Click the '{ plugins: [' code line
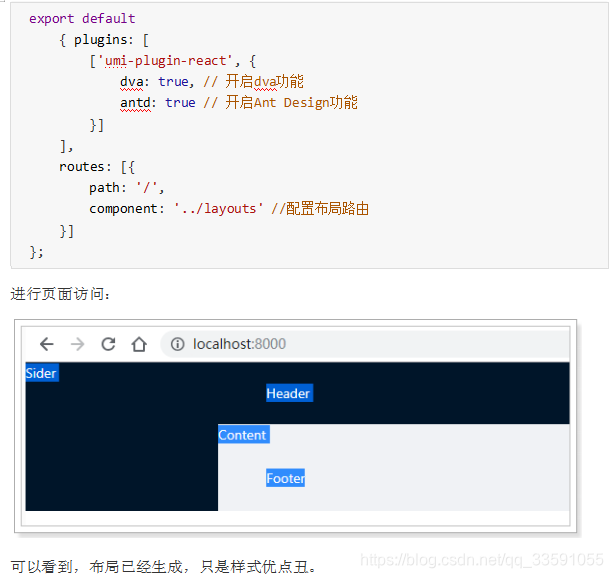Viewport: 613px width, 578px height. pyautogui.click(x=104, y=39)
